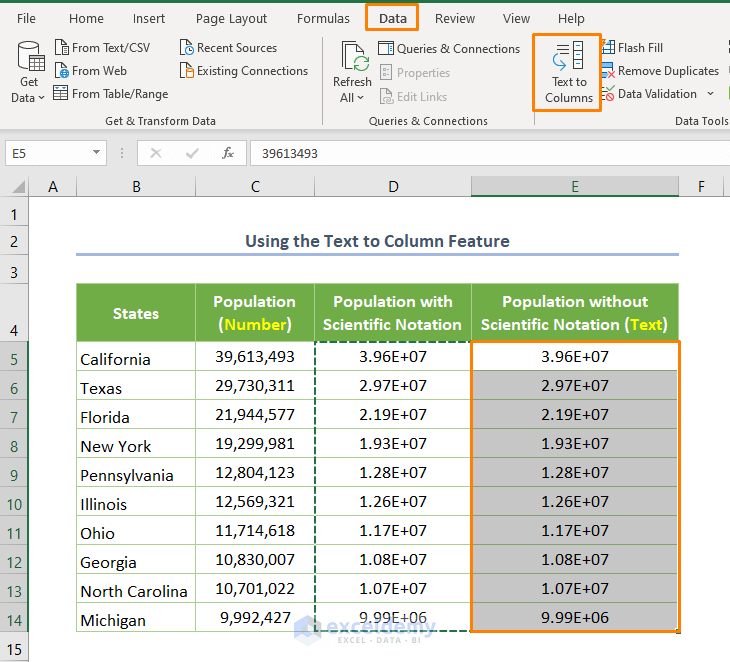The width and height of the screenshot is (730, 662).
Task: Select column D header
Action: [393, 187]
